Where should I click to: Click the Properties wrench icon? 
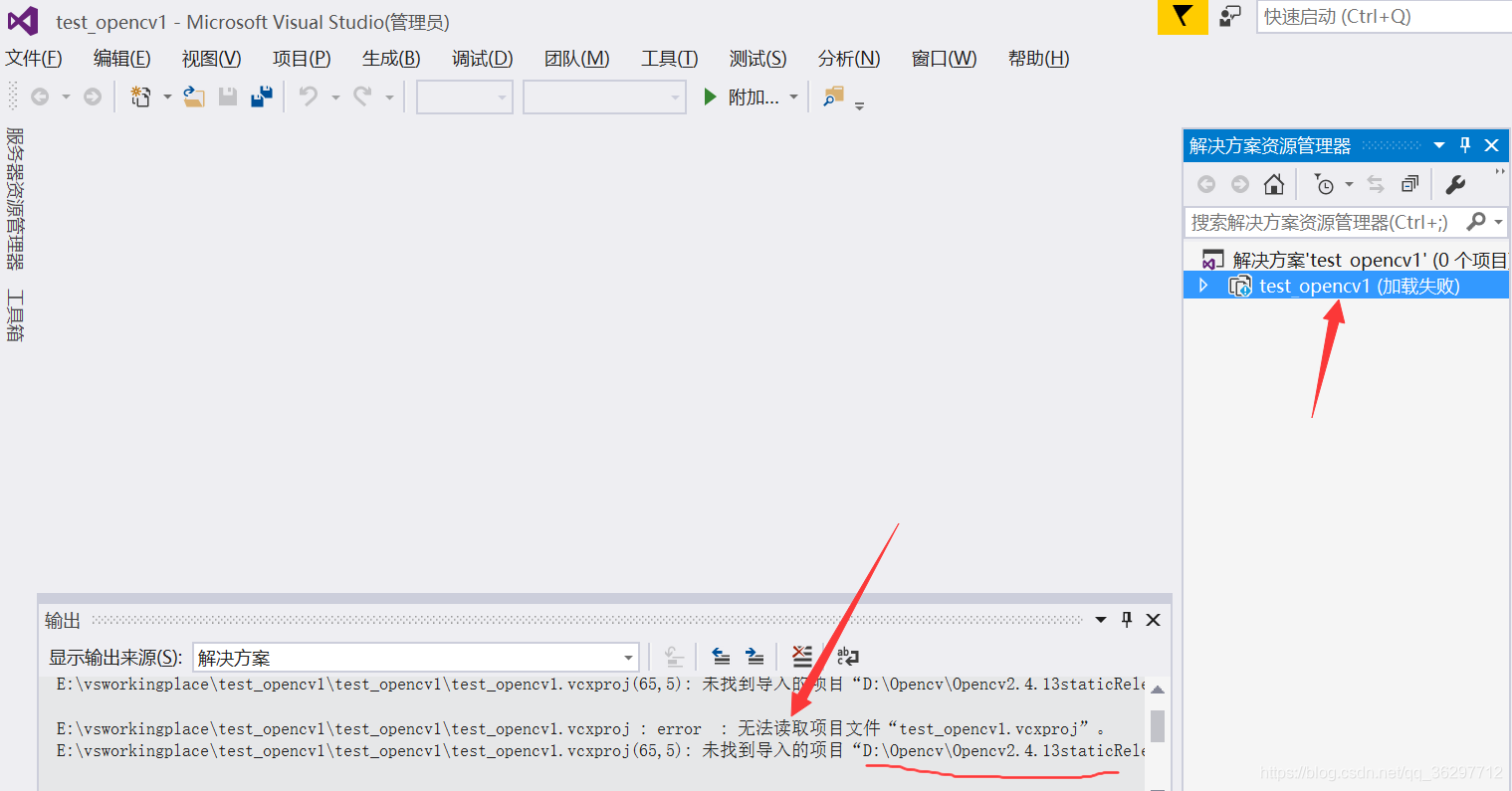pos(1455,184)
